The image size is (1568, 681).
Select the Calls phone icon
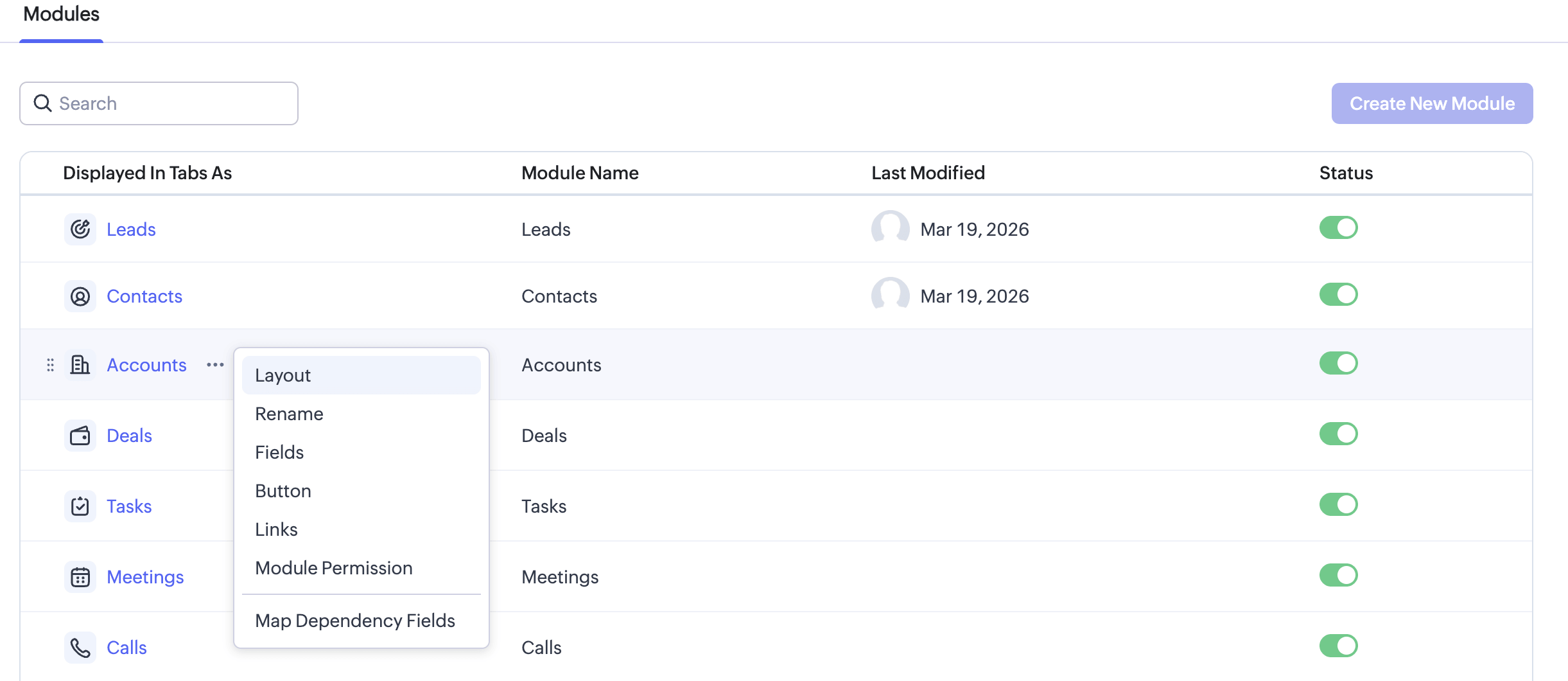(x=80, y=647)
